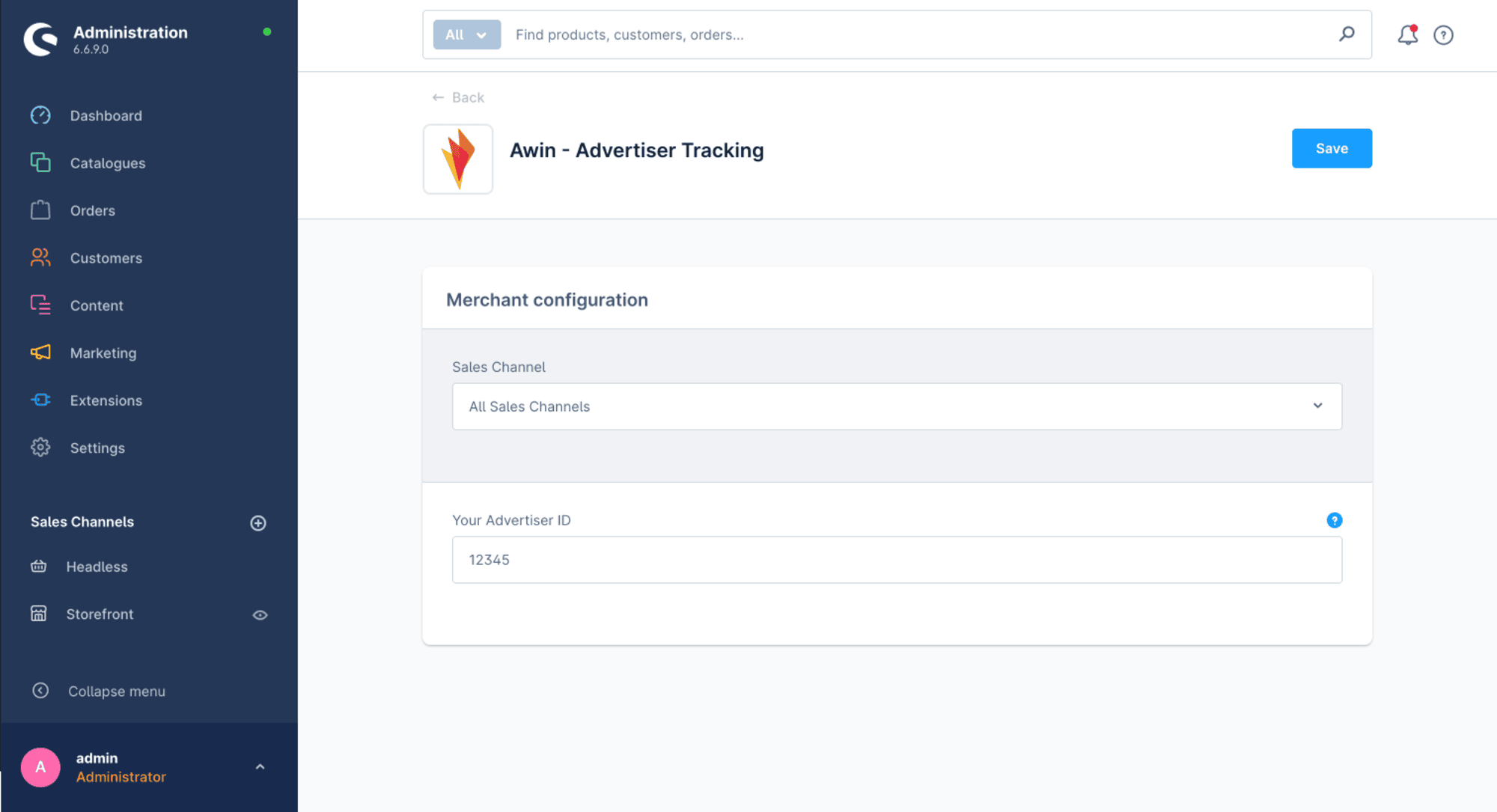This screenshot has height=812, width=1497.
Task: Save the plugin configuration
Action: click(x=1332, y=148)
